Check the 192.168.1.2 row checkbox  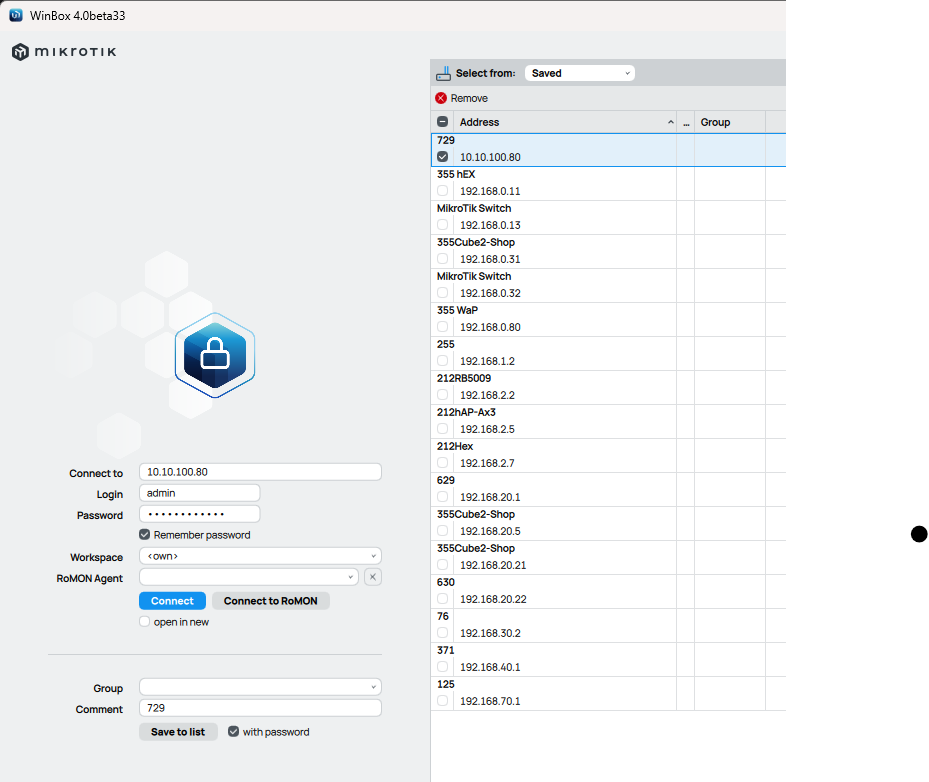point(443,361)
